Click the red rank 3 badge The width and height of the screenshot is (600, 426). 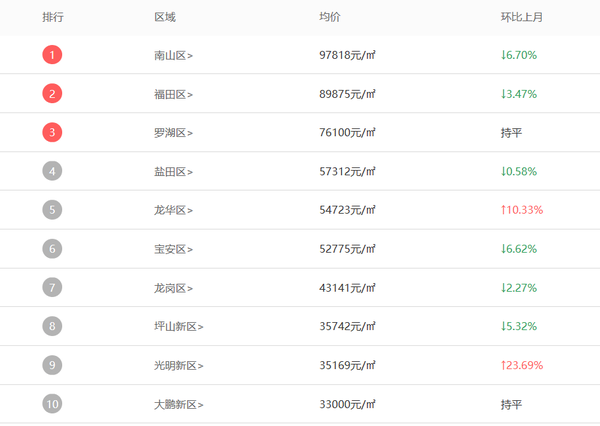pos(52,132)
